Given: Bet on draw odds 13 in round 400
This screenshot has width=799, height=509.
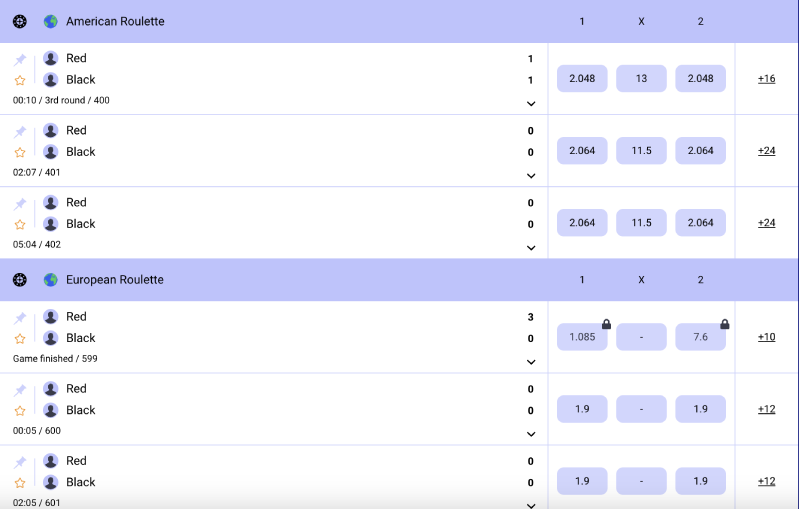Looking at the screenshot, I should point(641,78).
